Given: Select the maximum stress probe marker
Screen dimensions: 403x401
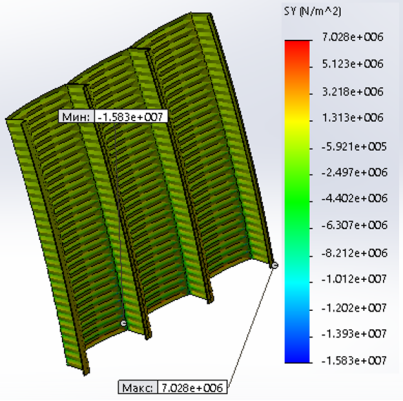Looking at the screenshot, I should point(275,265).
